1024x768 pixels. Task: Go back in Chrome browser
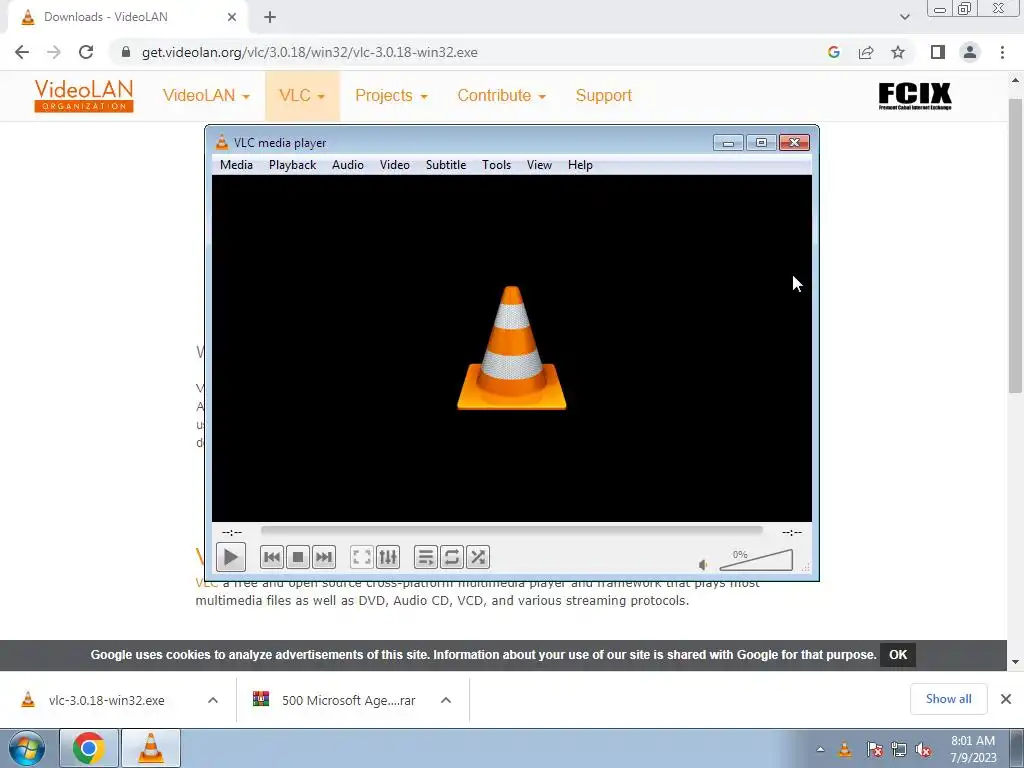coord(22,52)
